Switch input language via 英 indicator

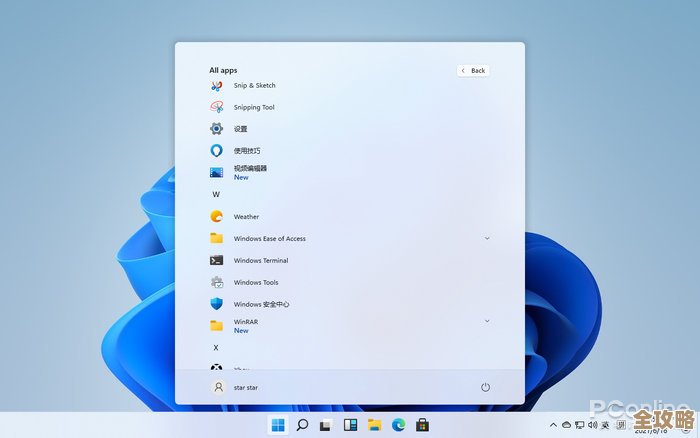(x=605, y=425)
